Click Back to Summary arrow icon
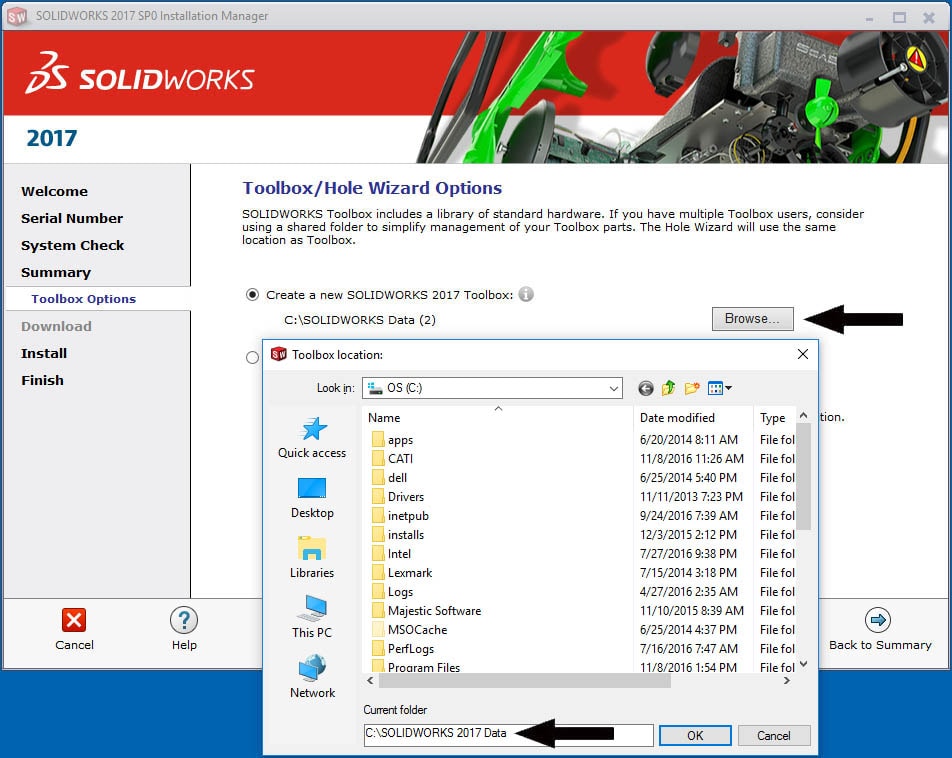 pos(878,620)
